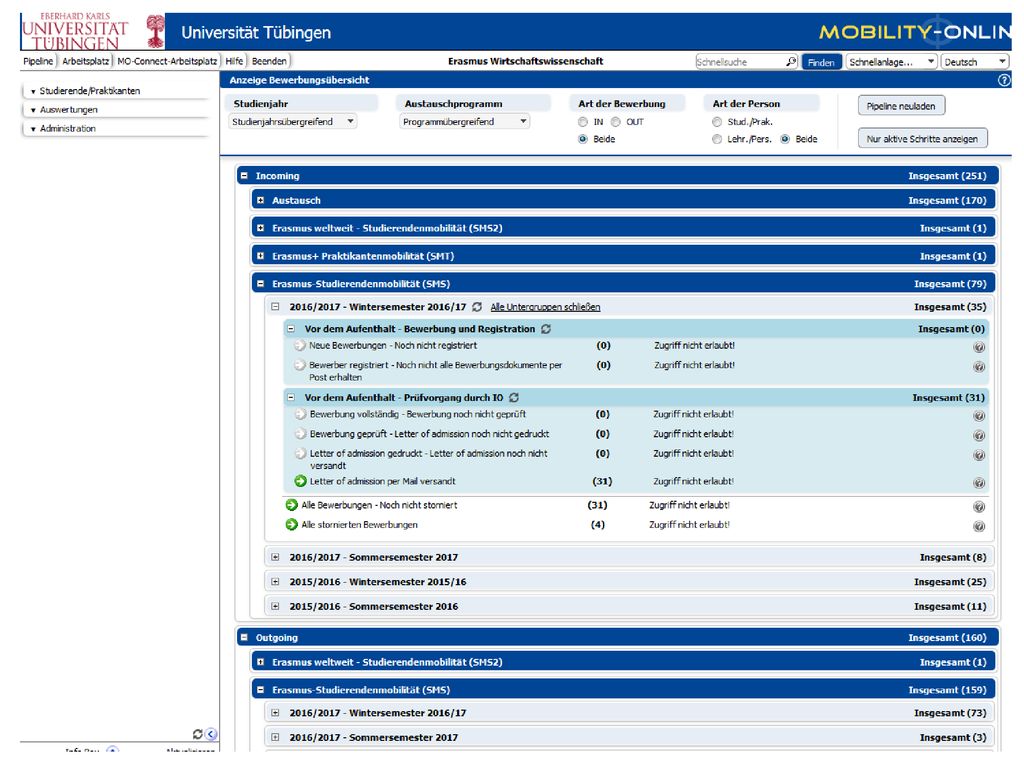Image resolution: width=1024 pixels, height=768 pixels.
Task: Select Beide under Art der Bewerbung
Action: (x=583, y=139)
